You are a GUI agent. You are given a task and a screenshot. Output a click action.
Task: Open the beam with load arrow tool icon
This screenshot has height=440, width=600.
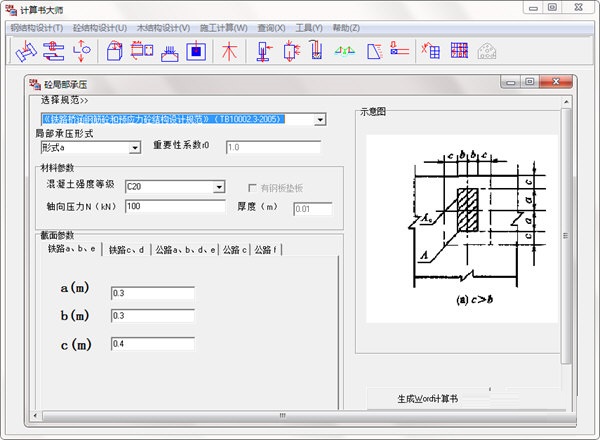[399, 50]
